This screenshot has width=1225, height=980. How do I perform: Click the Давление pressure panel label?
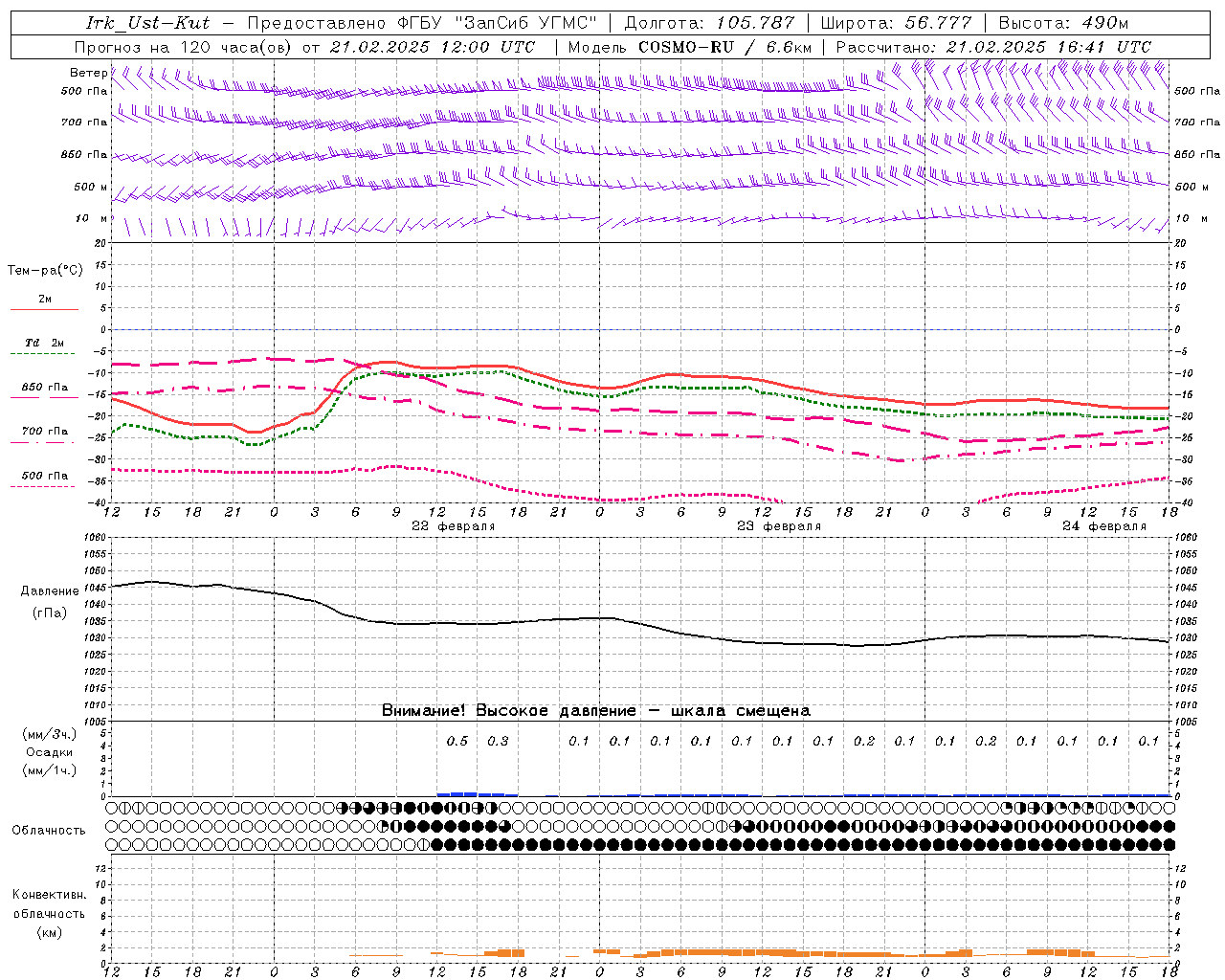50,591
